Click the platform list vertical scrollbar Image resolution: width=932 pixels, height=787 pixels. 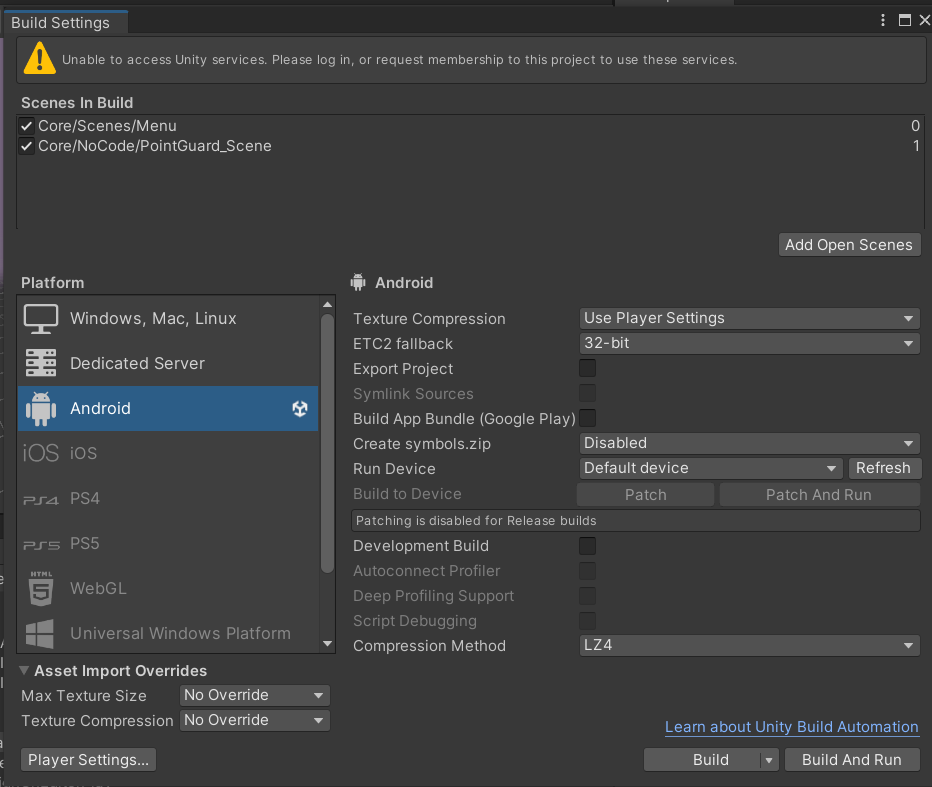[x=327, y=443]
